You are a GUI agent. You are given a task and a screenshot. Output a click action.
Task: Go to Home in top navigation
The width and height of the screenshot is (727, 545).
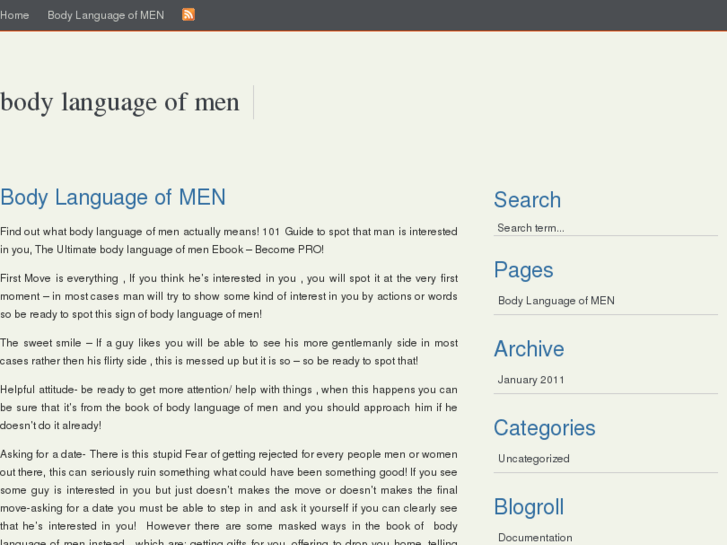pos(14,15)
